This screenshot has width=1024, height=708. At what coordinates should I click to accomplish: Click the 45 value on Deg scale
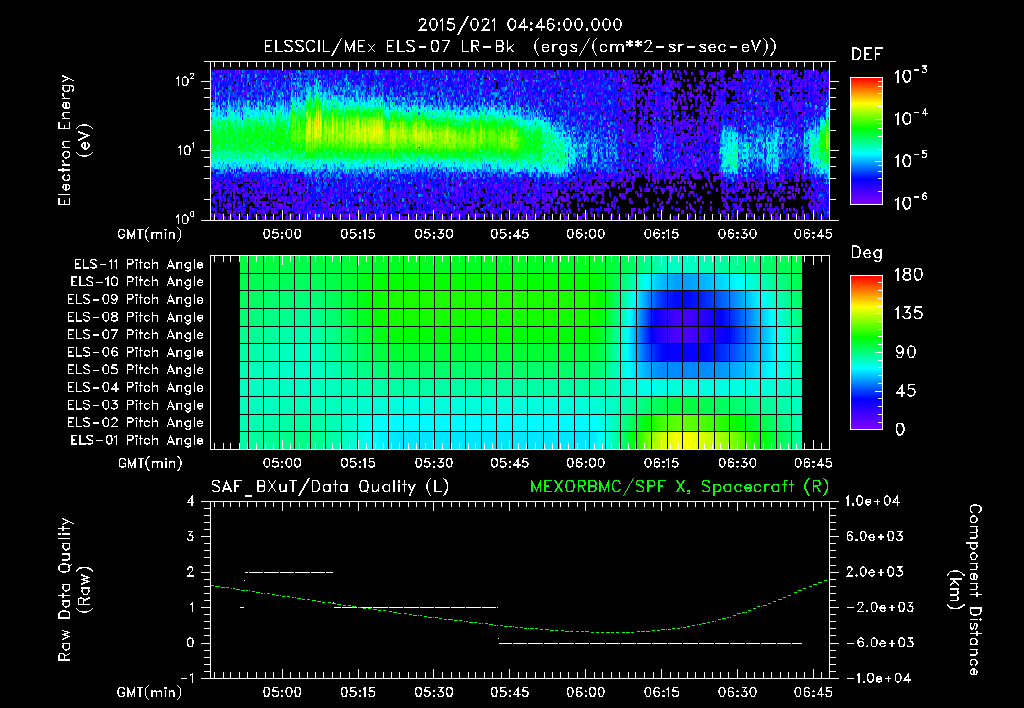click(x=904, y=391)
